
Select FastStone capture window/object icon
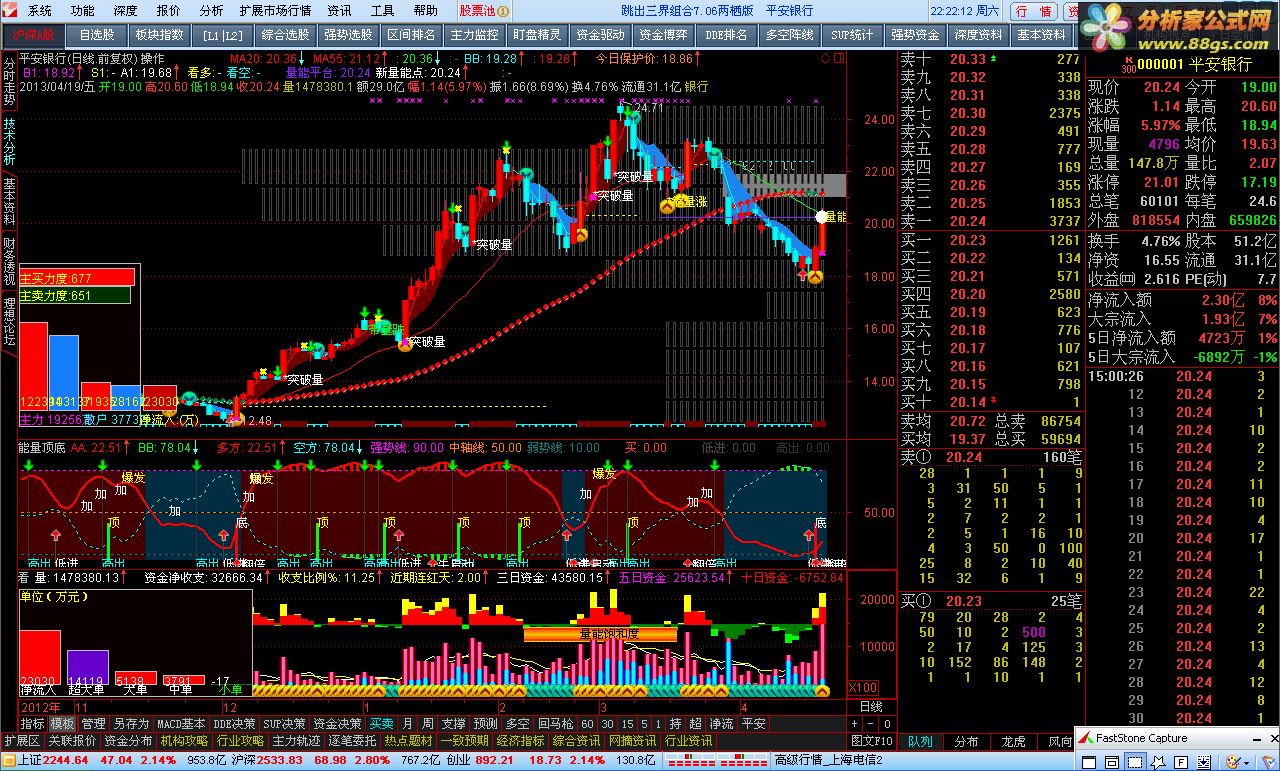point(1112,761)
